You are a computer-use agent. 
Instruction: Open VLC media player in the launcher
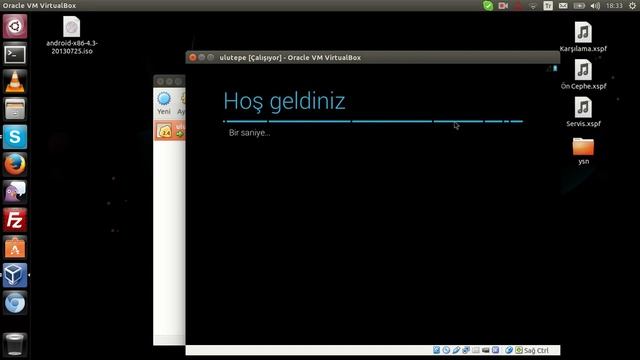[x=15, y=82]
